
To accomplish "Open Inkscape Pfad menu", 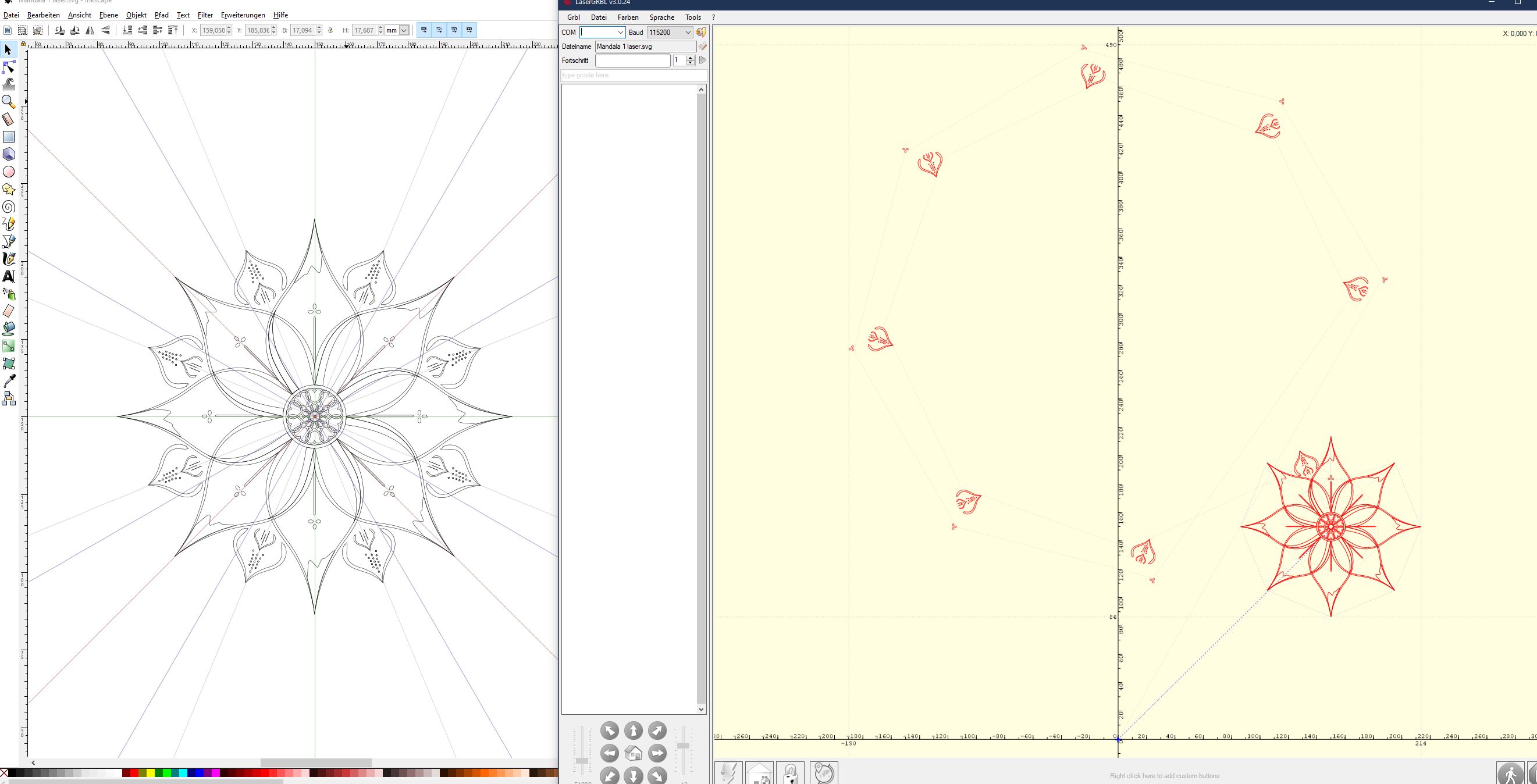I will click(161, 15).
